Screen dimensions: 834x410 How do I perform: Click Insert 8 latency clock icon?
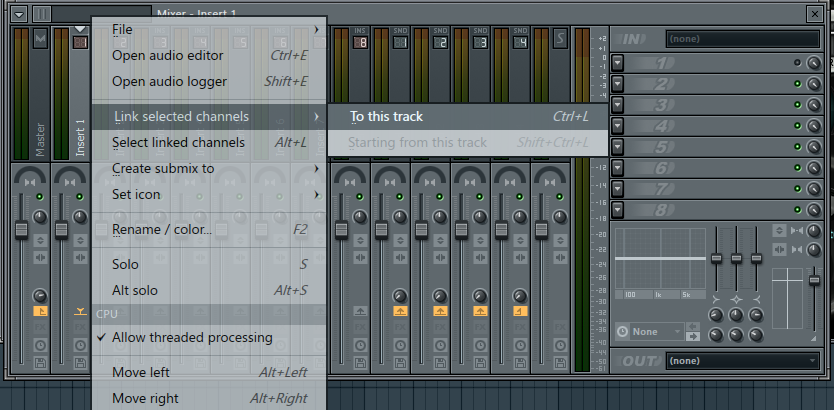(361, 346)
